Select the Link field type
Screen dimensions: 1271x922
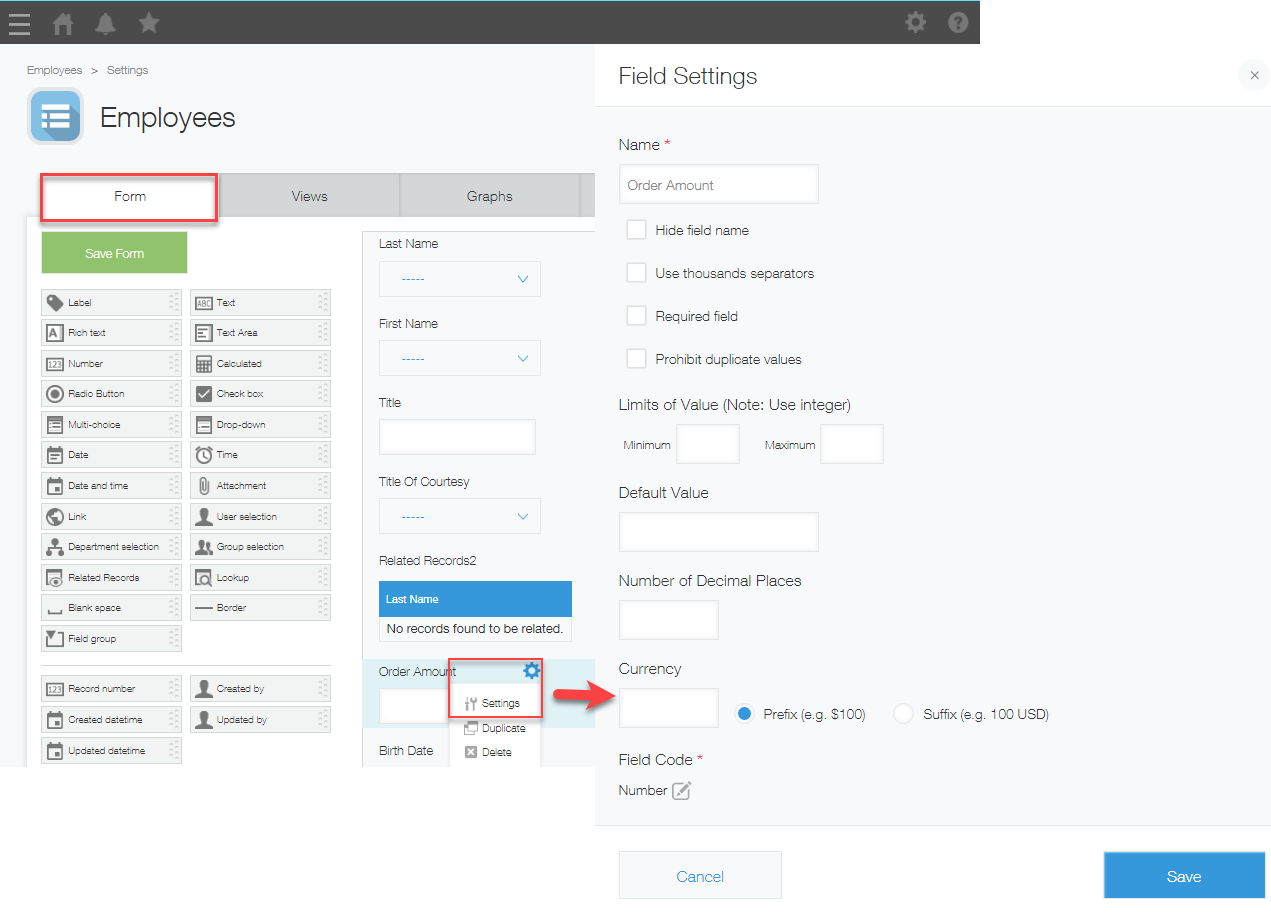(x=111, y=517)
